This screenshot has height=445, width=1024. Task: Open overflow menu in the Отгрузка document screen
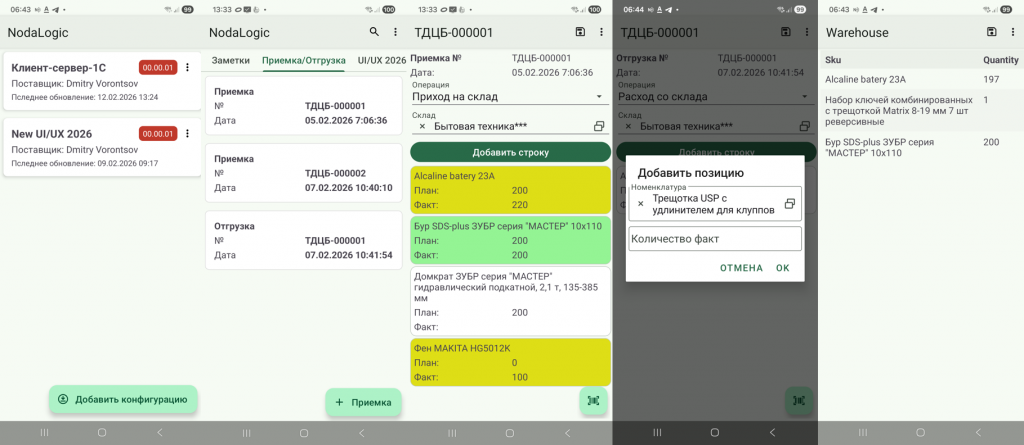807,32
